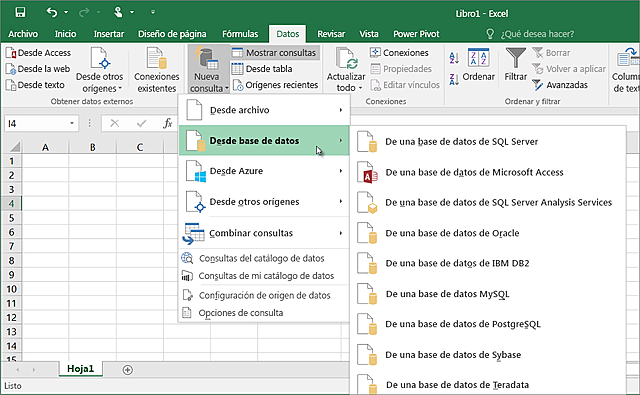Choose De una base de datos de IBM DB2
The width and height of the screenshot is (640, 395).
[488, 263]
